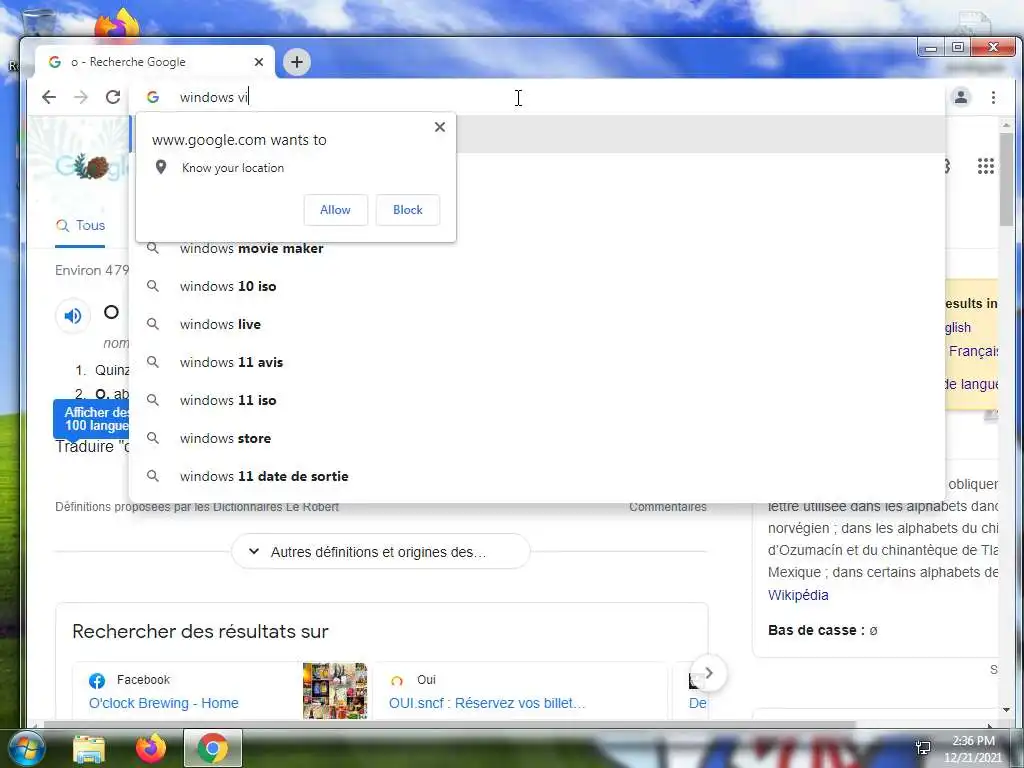The width and height of the screenshot is (1024, 768).
Task: Click the network tray icon
Action: (923, 748)
